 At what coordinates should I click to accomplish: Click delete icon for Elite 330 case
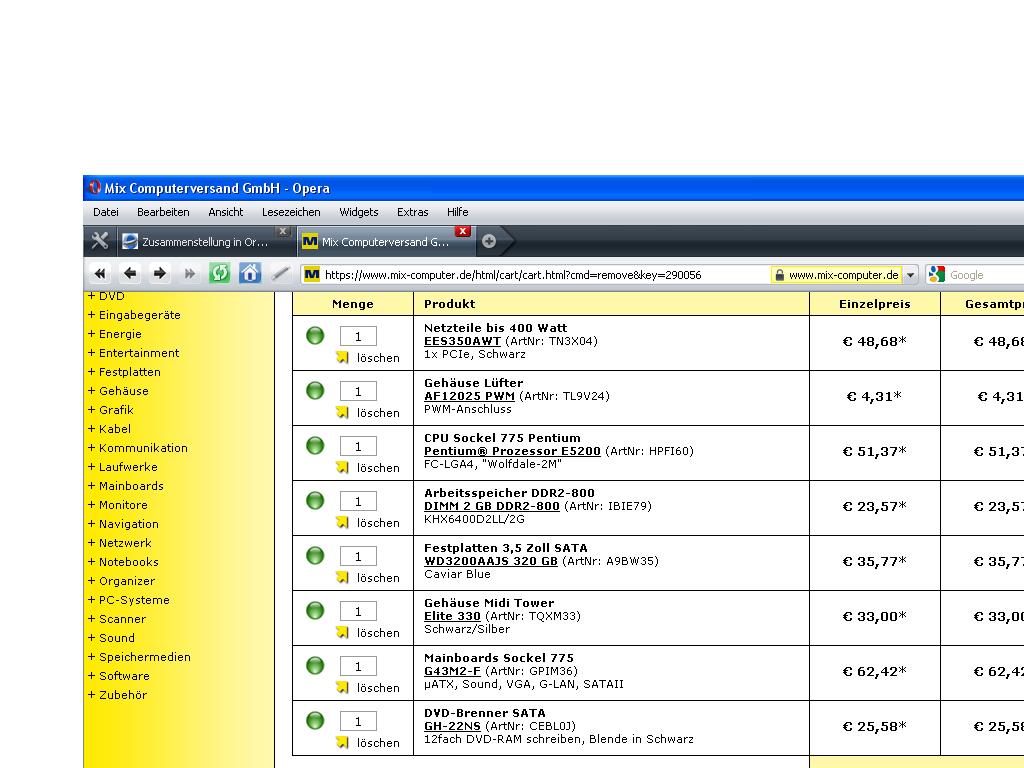pos(342,632)
